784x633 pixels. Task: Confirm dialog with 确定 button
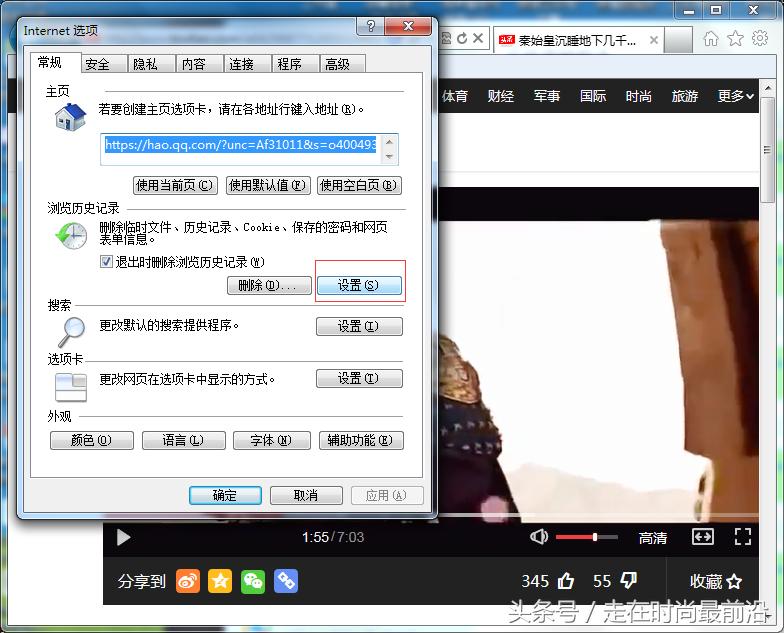226,496
